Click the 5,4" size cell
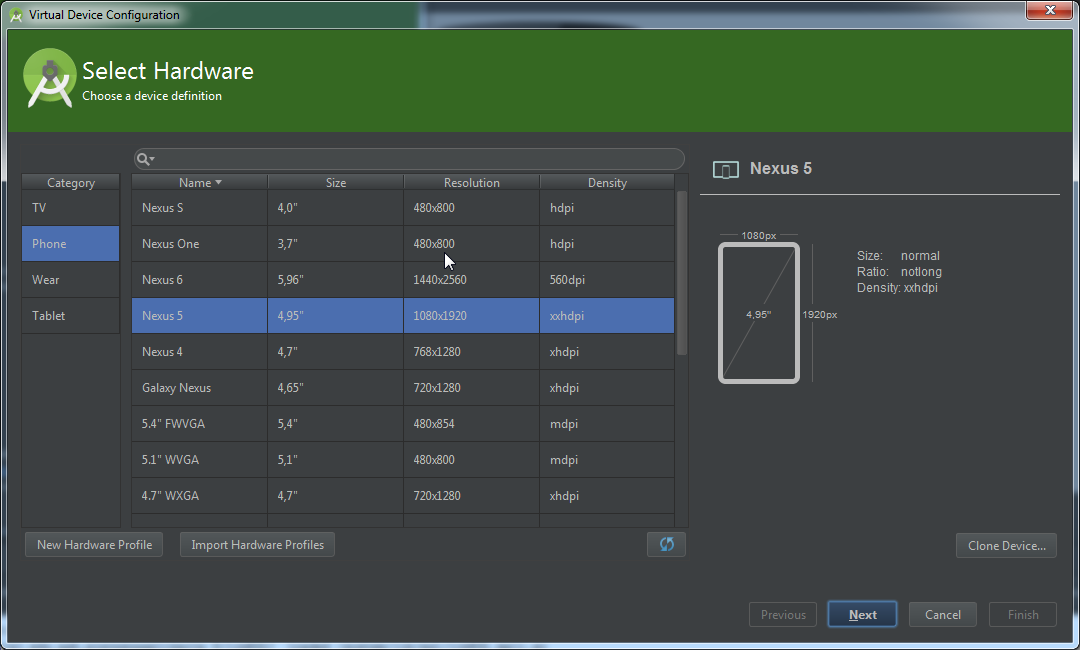The height and width of the screenshot is (650, 1080). [x=335, y=423]
